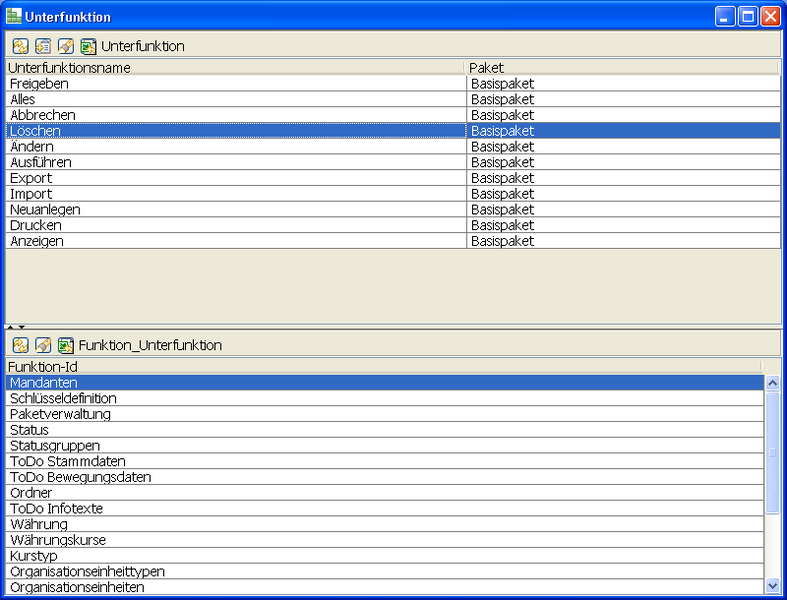Sort by the Unterfunktionsname column header
This screenshot has height=600, width=787.
pyautogui.click(x=235, y=68)
